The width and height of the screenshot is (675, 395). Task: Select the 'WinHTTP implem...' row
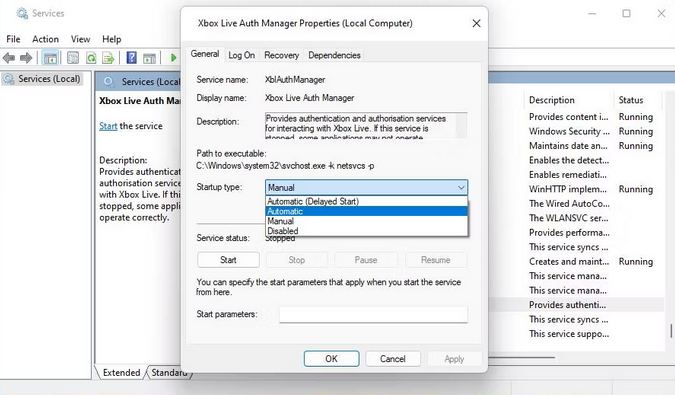click(568, 189)
